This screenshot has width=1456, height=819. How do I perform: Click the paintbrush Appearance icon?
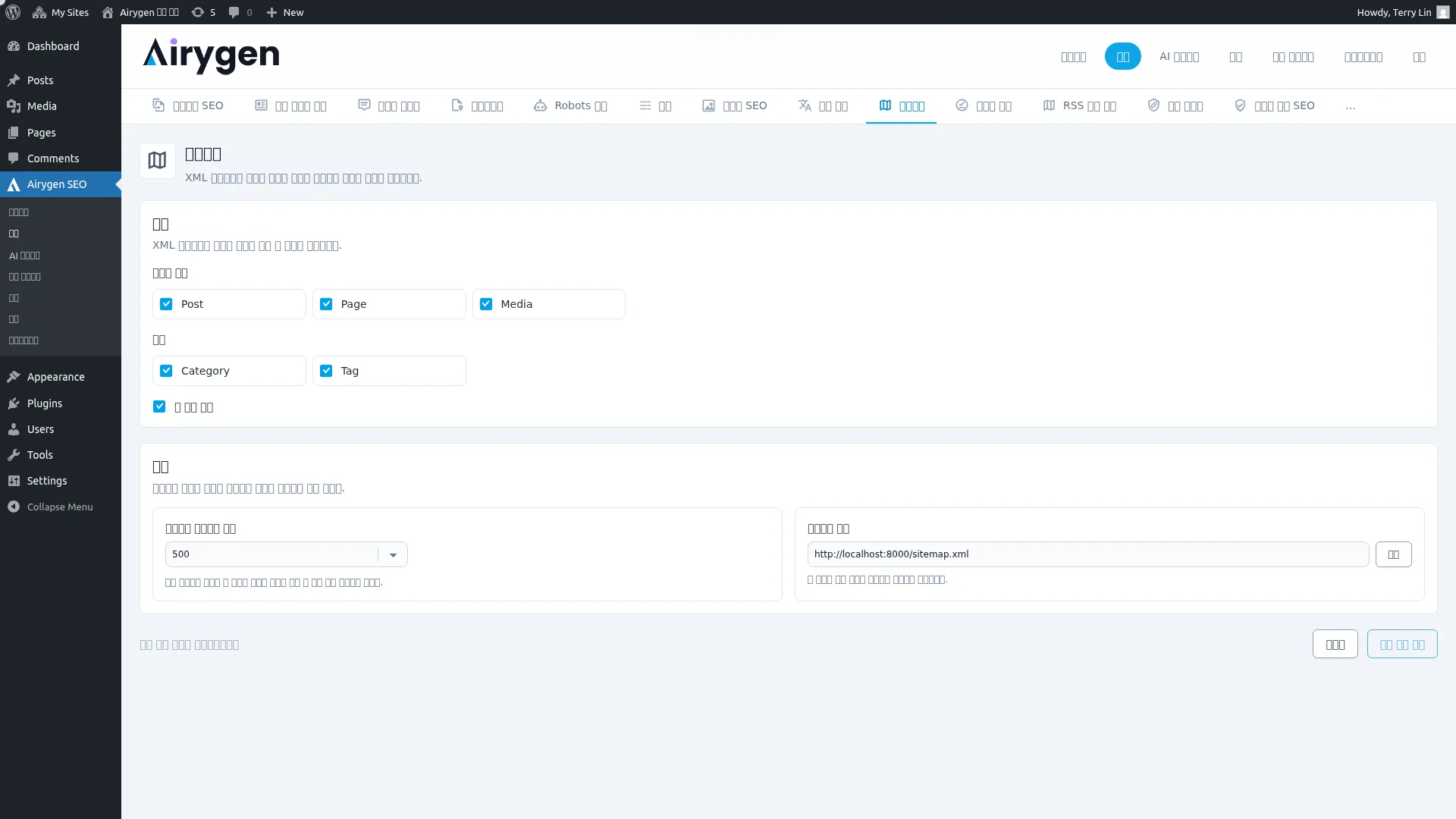(x=14, y=377)
